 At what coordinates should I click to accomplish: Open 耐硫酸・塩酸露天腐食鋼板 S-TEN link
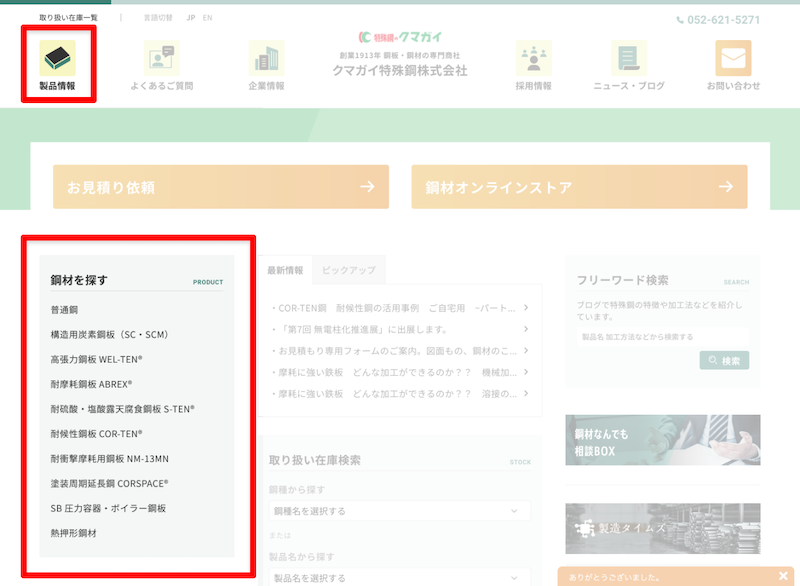point(122,409)
